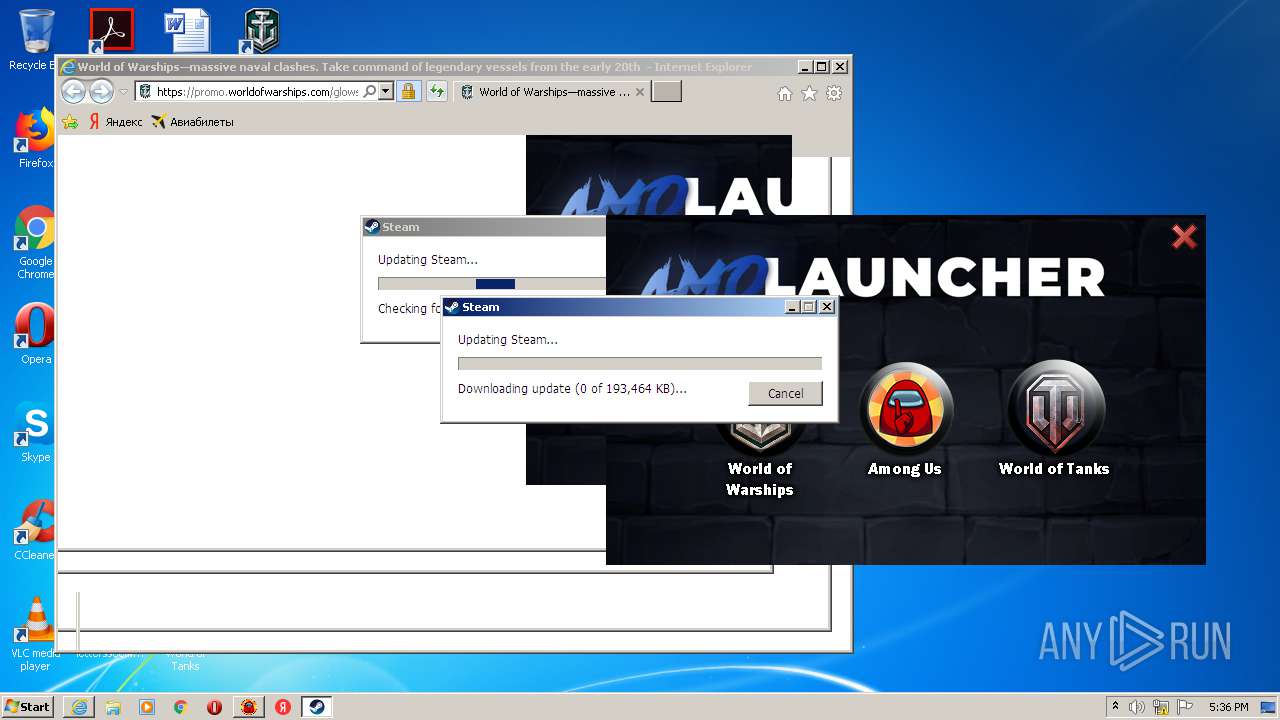The height and width of the screenshot is (720, 1280).
Task: Close the AMO Launcher with red X
Action: pyautogui.click(x=1184, y=237)
